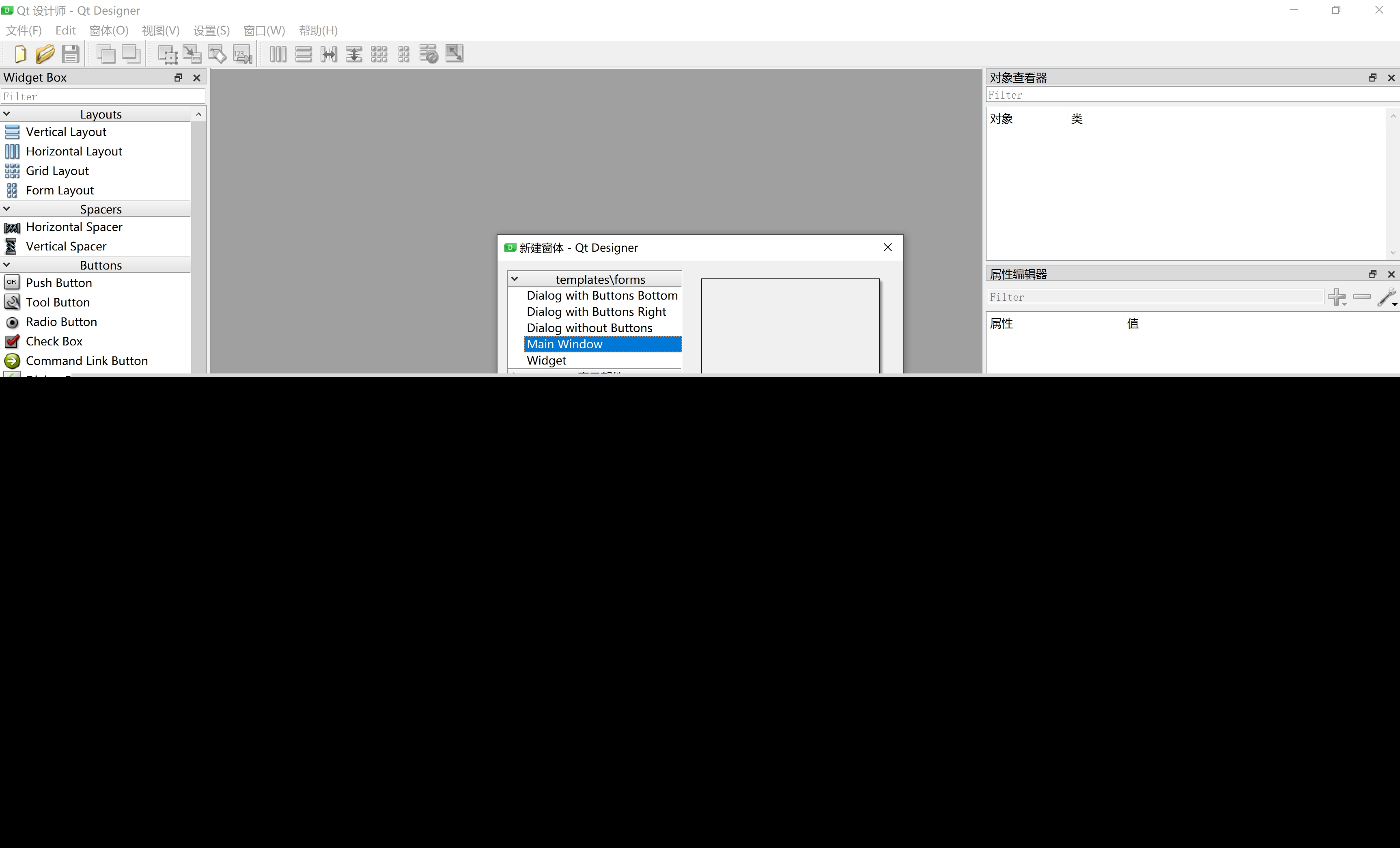The image size is (1400, 848).
Task: Click the Break Layout toolbar icon
Action: (429, 54)
